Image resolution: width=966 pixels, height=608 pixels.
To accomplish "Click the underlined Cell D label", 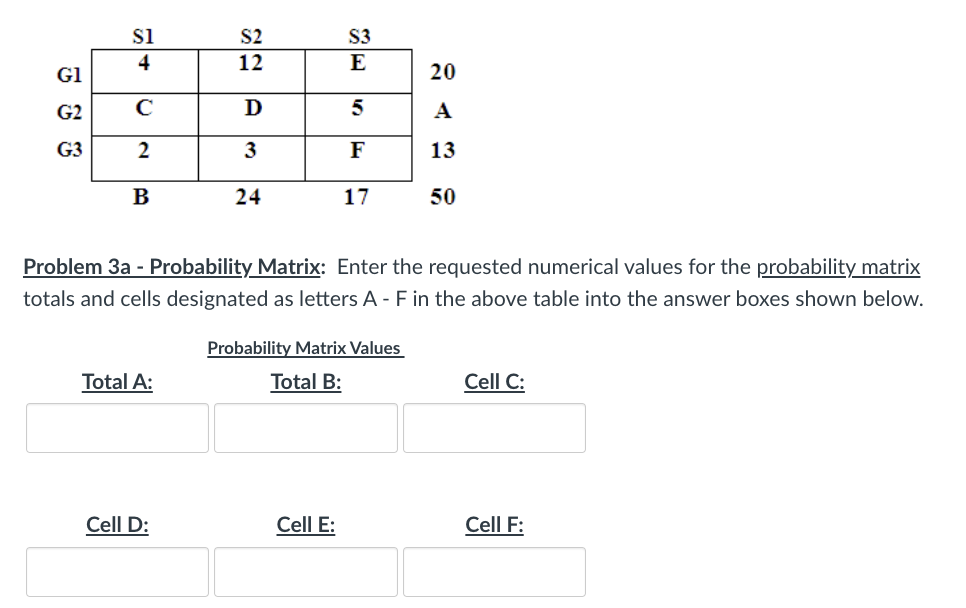I will point(117,524).
